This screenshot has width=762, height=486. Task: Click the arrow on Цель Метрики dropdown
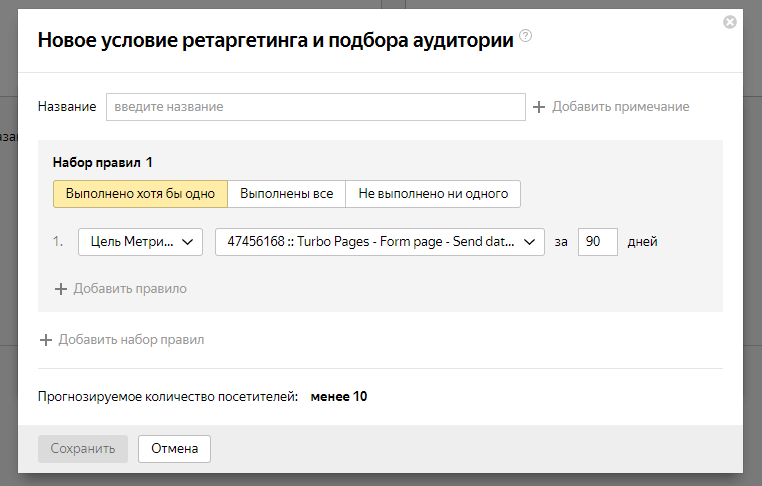[189, 242]
